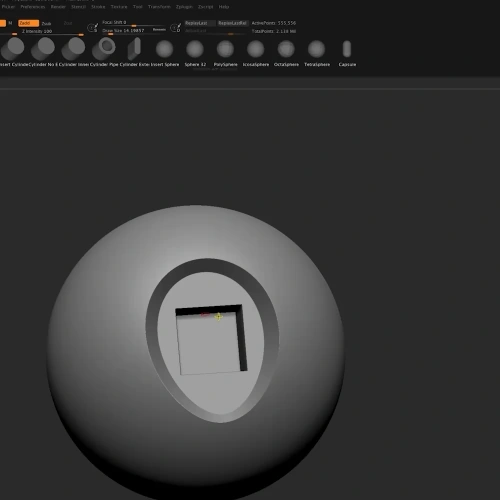Click the Focal Shift slider
The height and width of the screenshot is (500, 500).
[x=133, y=23]
